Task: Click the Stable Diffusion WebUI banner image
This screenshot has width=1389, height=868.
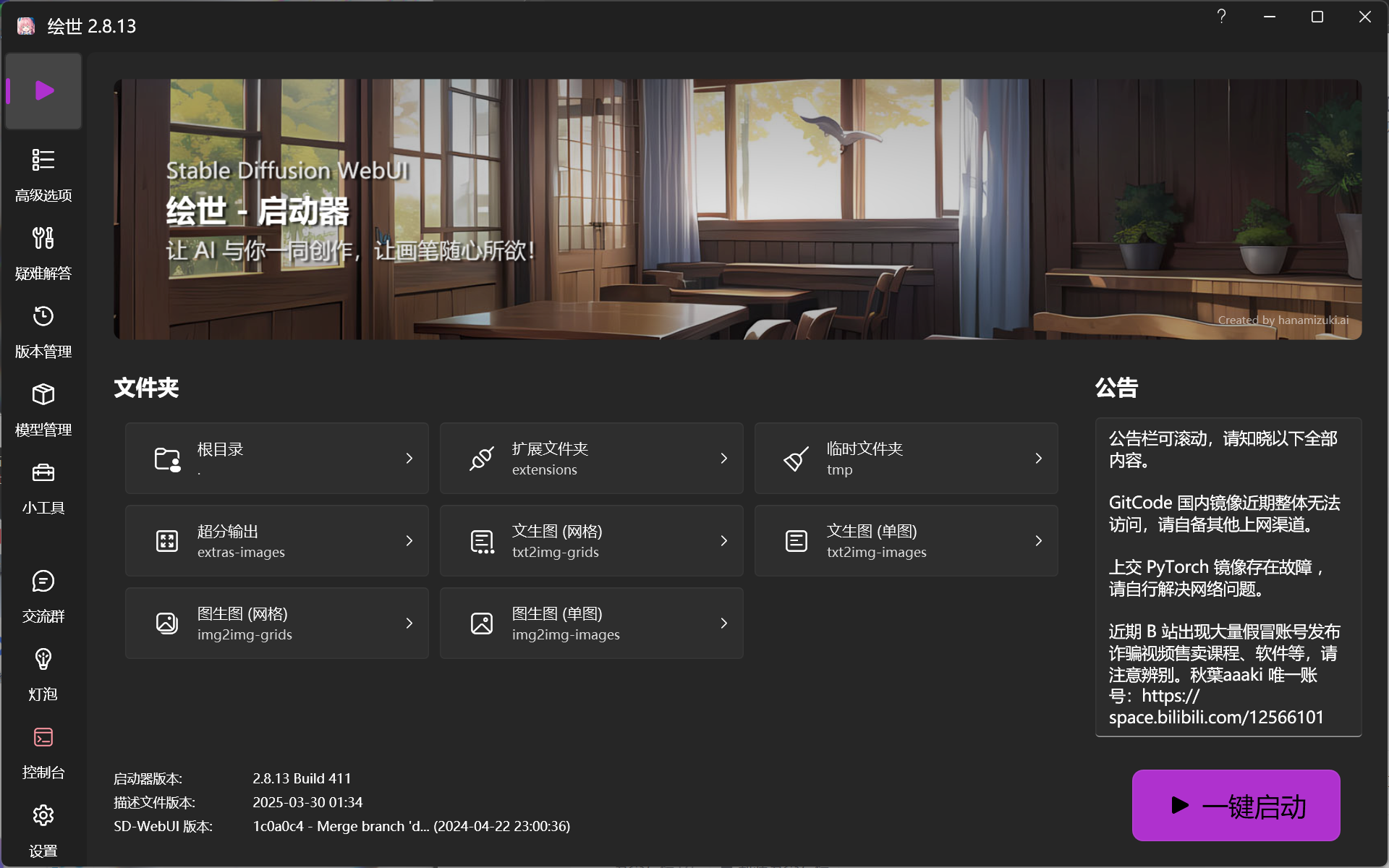Action: (737, 209)
